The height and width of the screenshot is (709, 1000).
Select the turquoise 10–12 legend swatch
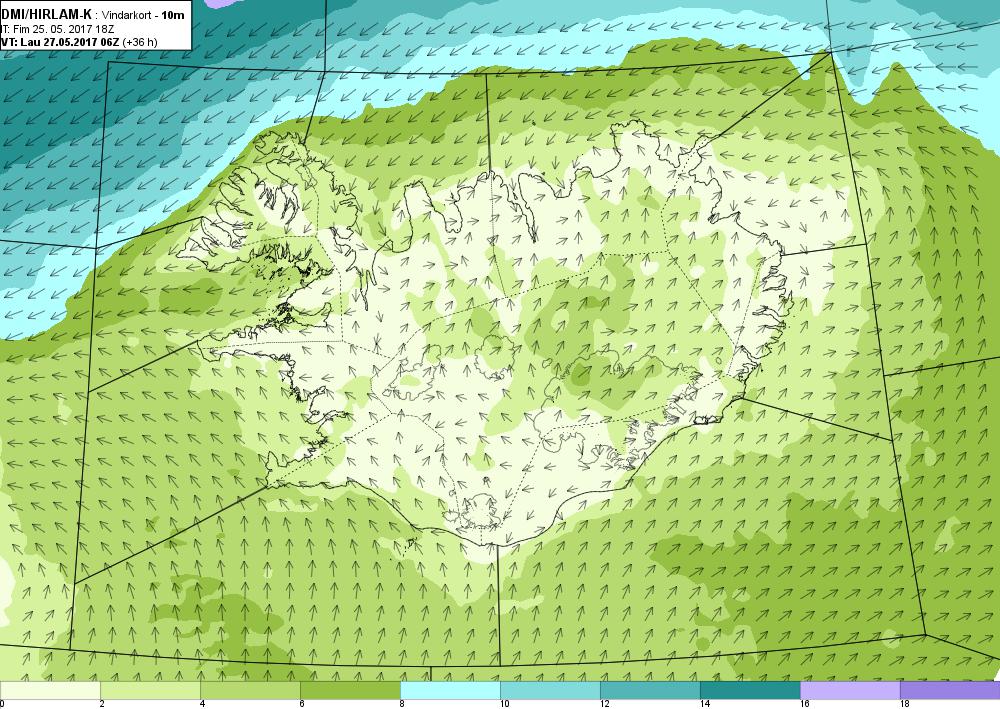(x=550, y=691)
